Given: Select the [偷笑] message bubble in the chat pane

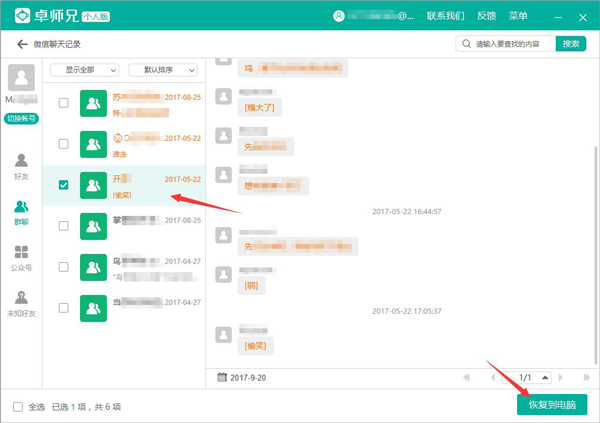Looking at the screenshot, I should point(256,346).
